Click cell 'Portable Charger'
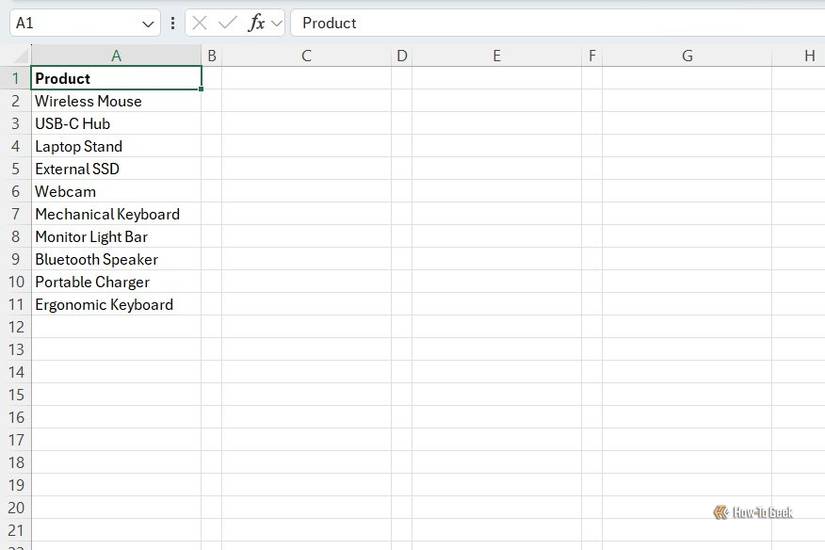Image resolution: width=825 pixels, height=550 pixels. pyautogui.click(x=116, y=282)
